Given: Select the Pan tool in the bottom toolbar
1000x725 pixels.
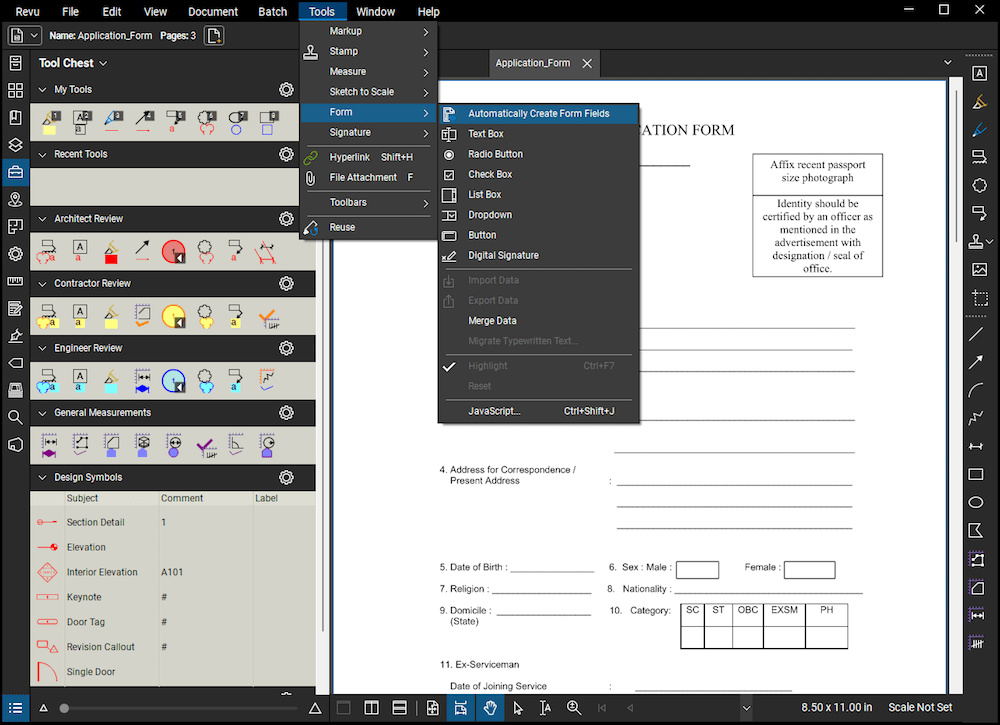Looking at the screenshot, I should pos(491,708).
